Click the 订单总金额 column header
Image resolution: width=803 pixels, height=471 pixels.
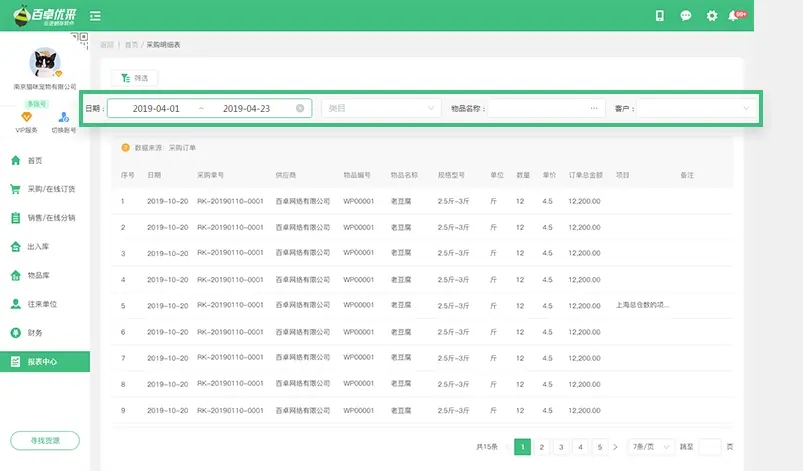(585, 175)
